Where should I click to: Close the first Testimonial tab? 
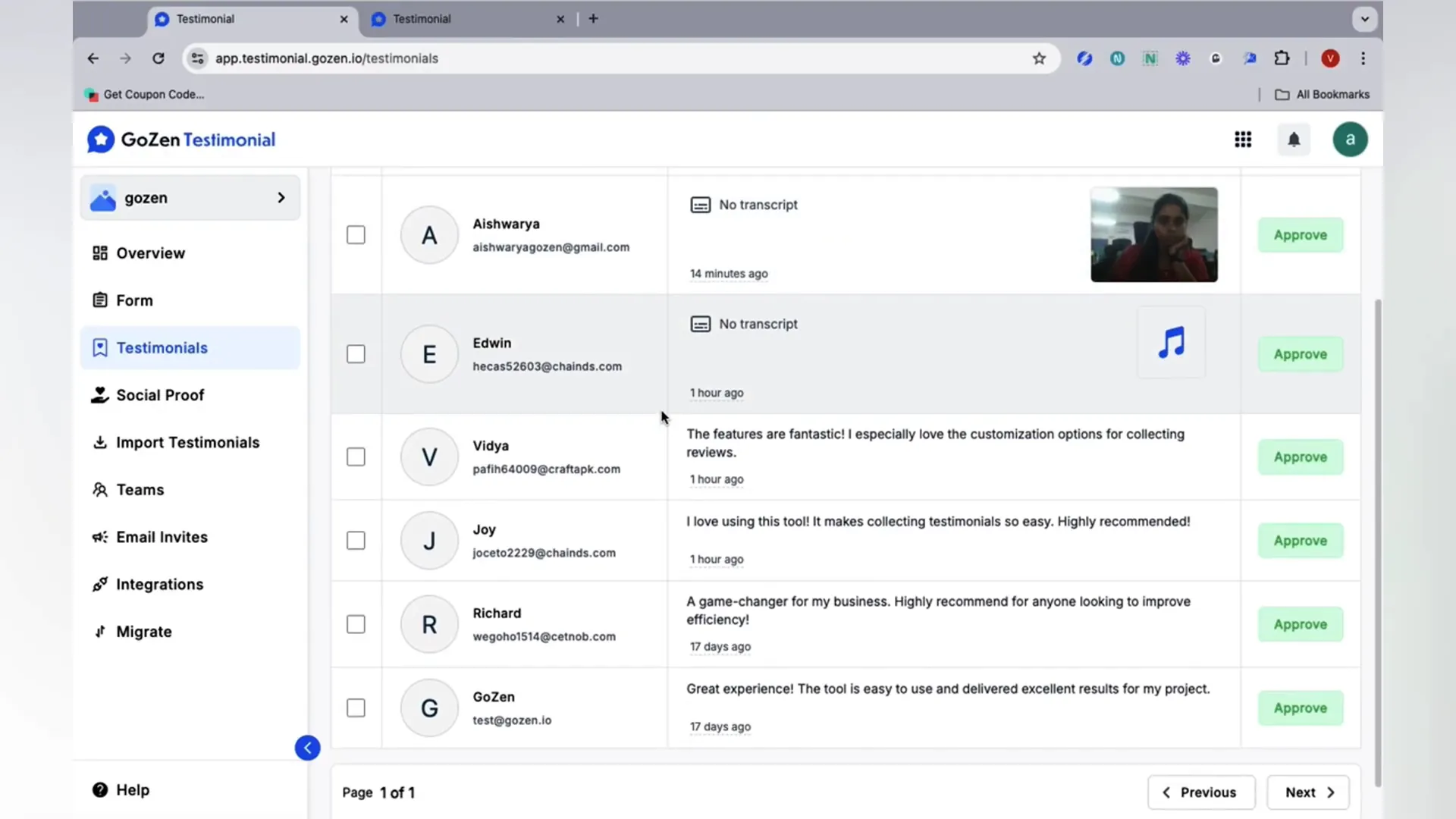[x=344, y=19]
